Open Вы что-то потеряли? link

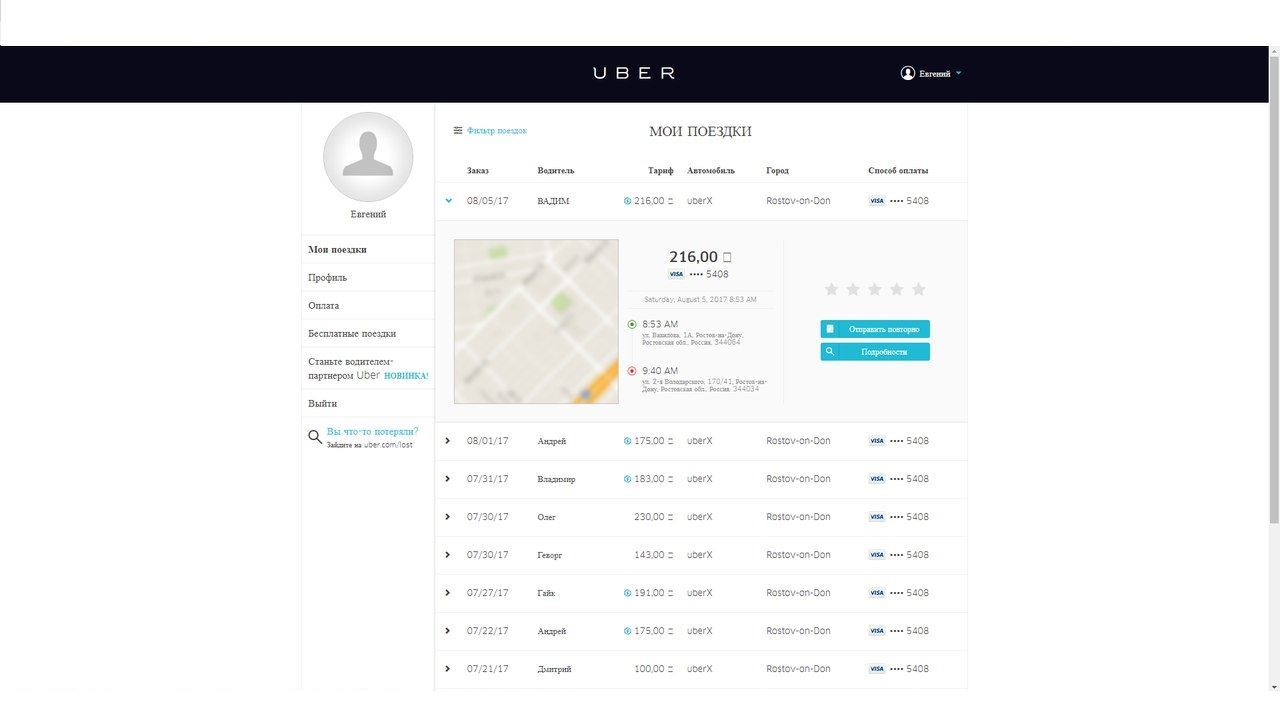pos(372,431)
